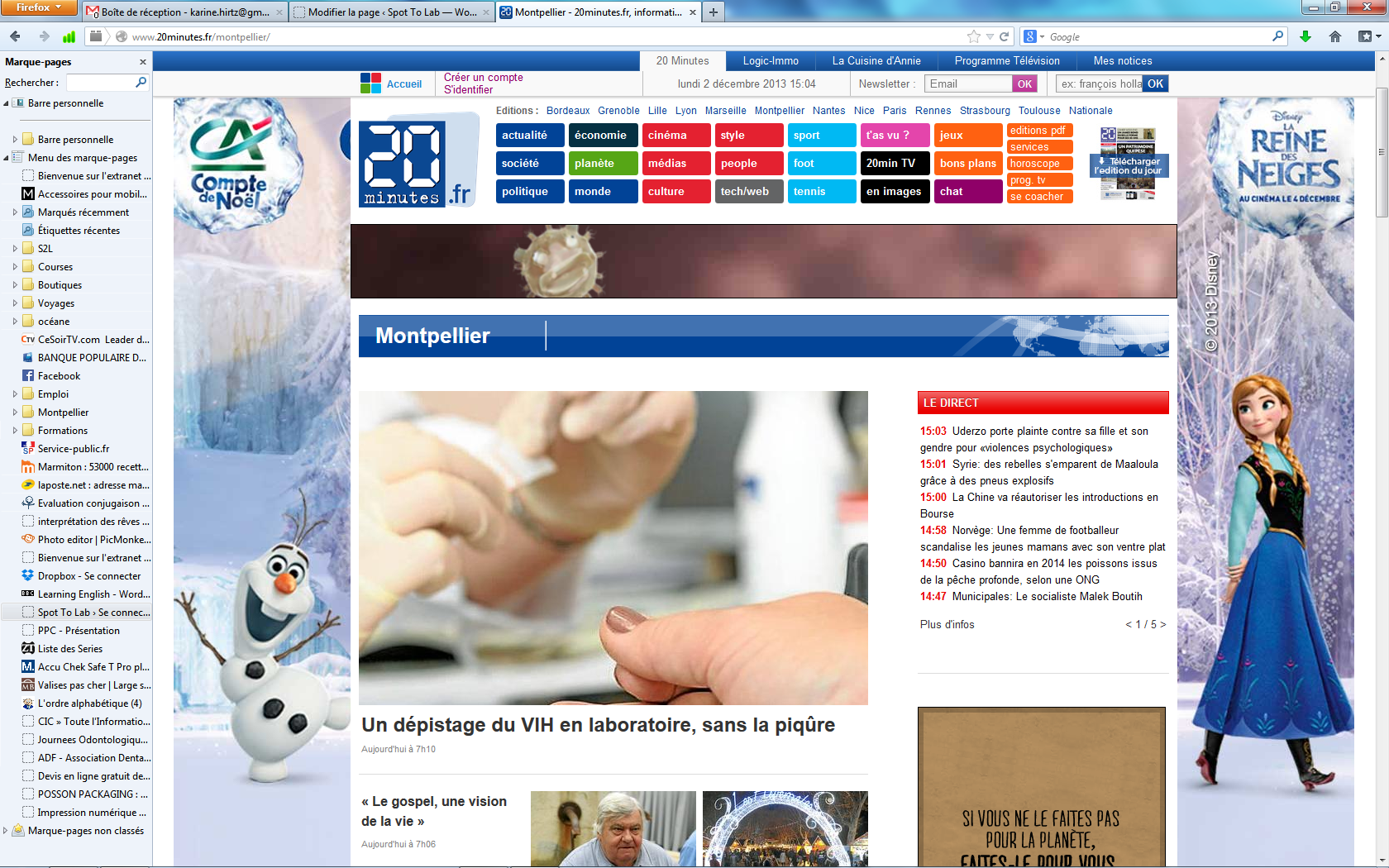Click the search magnifier in Google box
The height and width of the screenshot is (868, 1389).
tap(1278, 36)
